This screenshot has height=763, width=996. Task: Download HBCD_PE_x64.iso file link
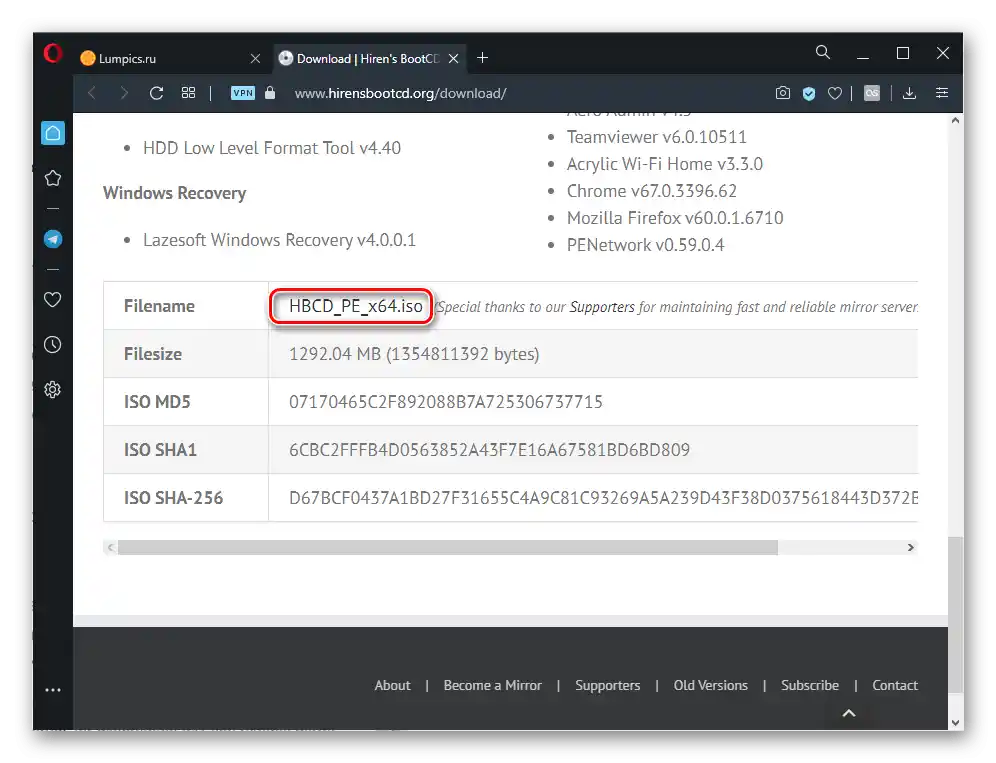click(356, 306)
